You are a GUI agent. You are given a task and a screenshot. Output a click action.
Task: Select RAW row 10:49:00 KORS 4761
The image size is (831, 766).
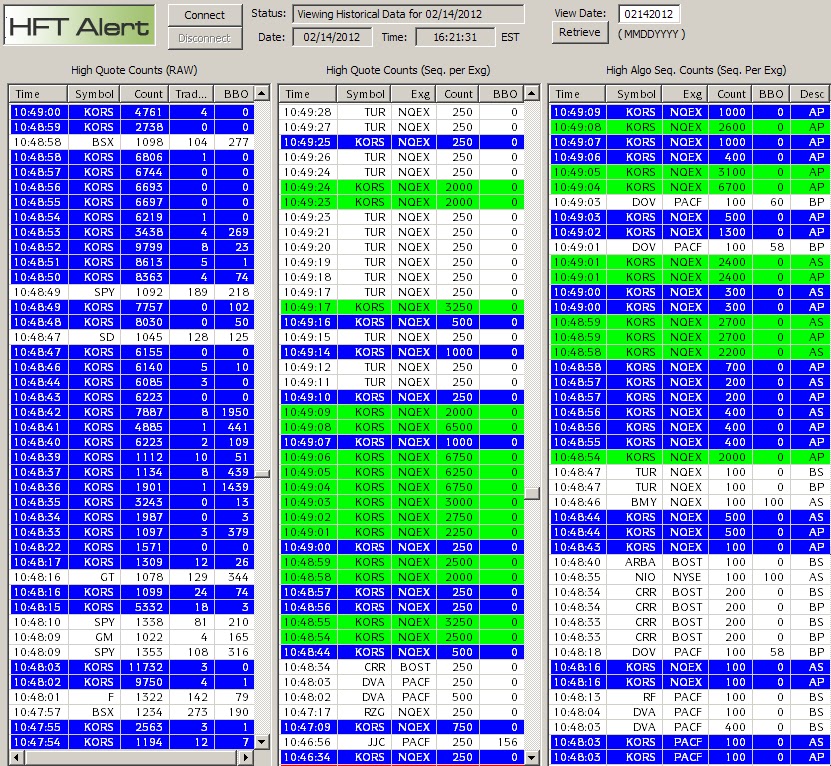click(x=132, y=112)
